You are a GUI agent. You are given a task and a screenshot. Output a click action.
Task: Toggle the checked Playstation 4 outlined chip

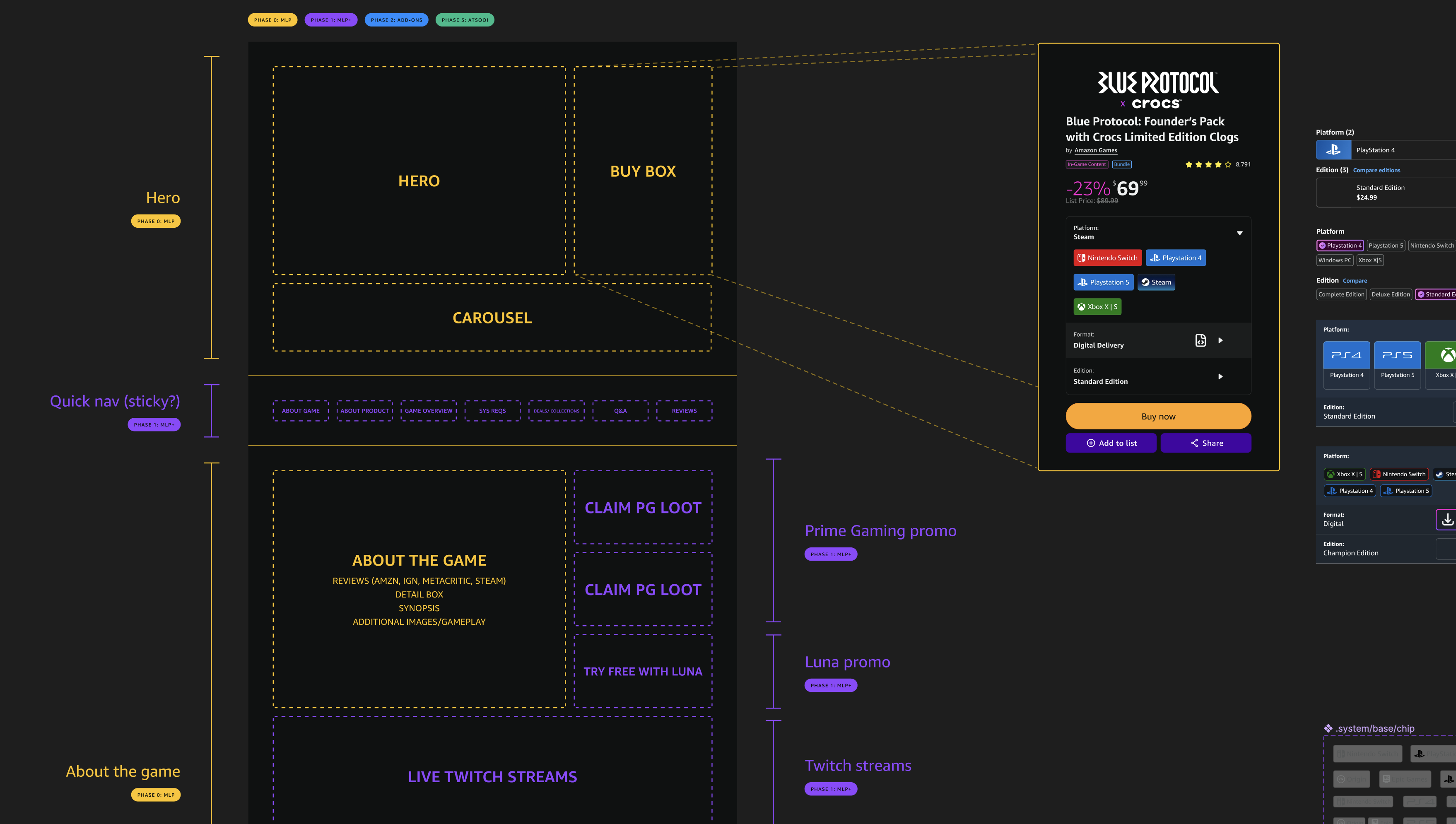tap(1340, 246)
